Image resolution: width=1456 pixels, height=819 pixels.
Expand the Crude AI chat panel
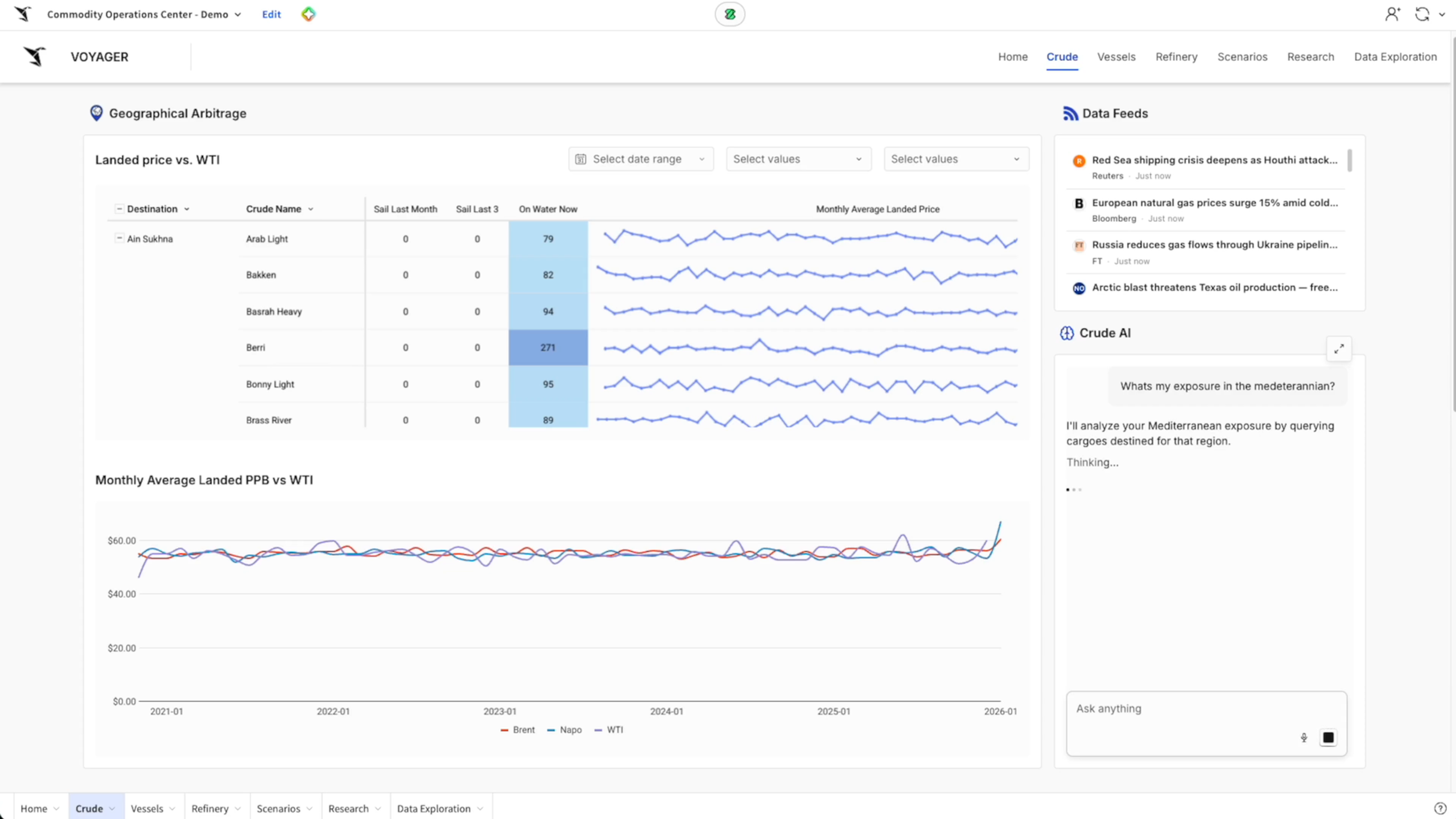point(1338,349)
